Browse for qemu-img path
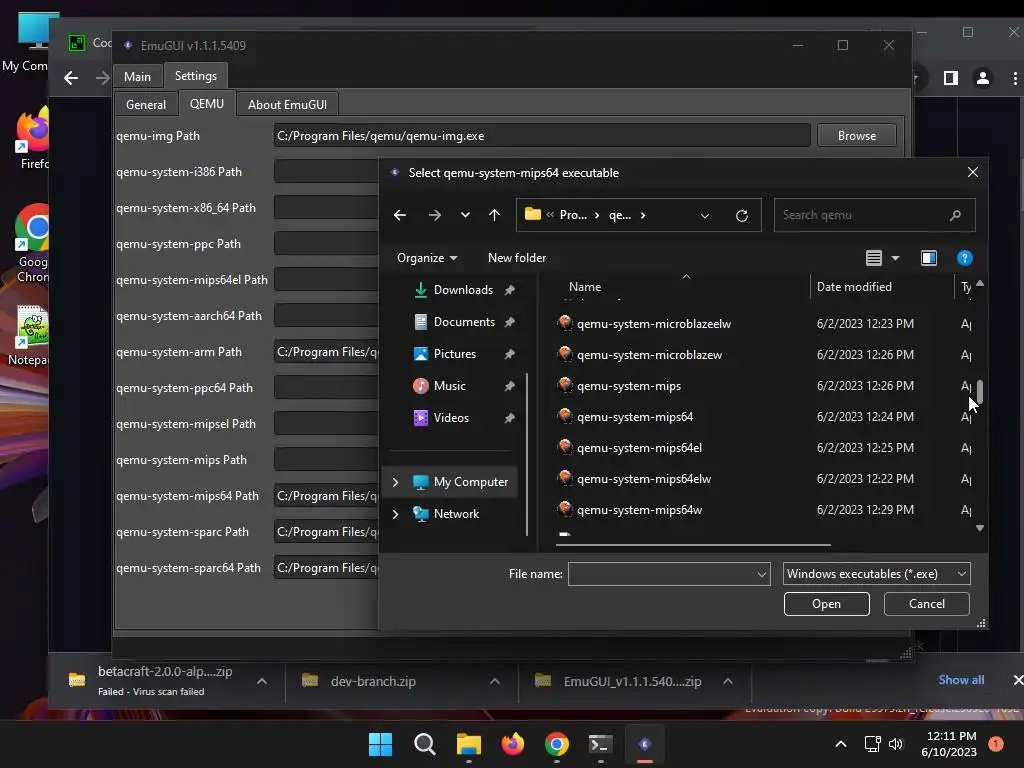The width and height of the screenshot is (1024, 768). click(856, 136)
